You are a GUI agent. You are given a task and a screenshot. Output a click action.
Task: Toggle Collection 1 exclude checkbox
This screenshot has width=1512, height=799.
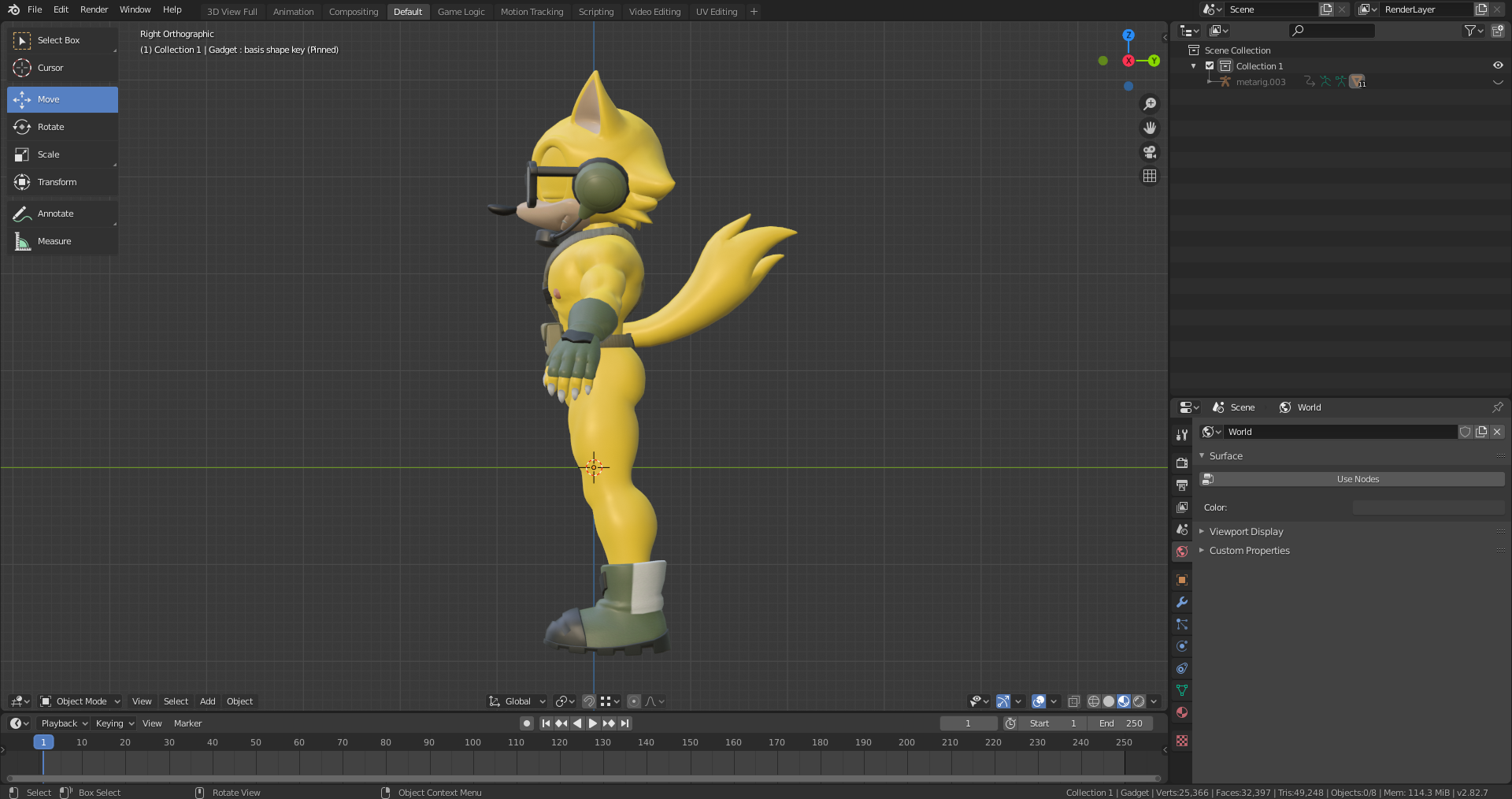coord(1210,66)
